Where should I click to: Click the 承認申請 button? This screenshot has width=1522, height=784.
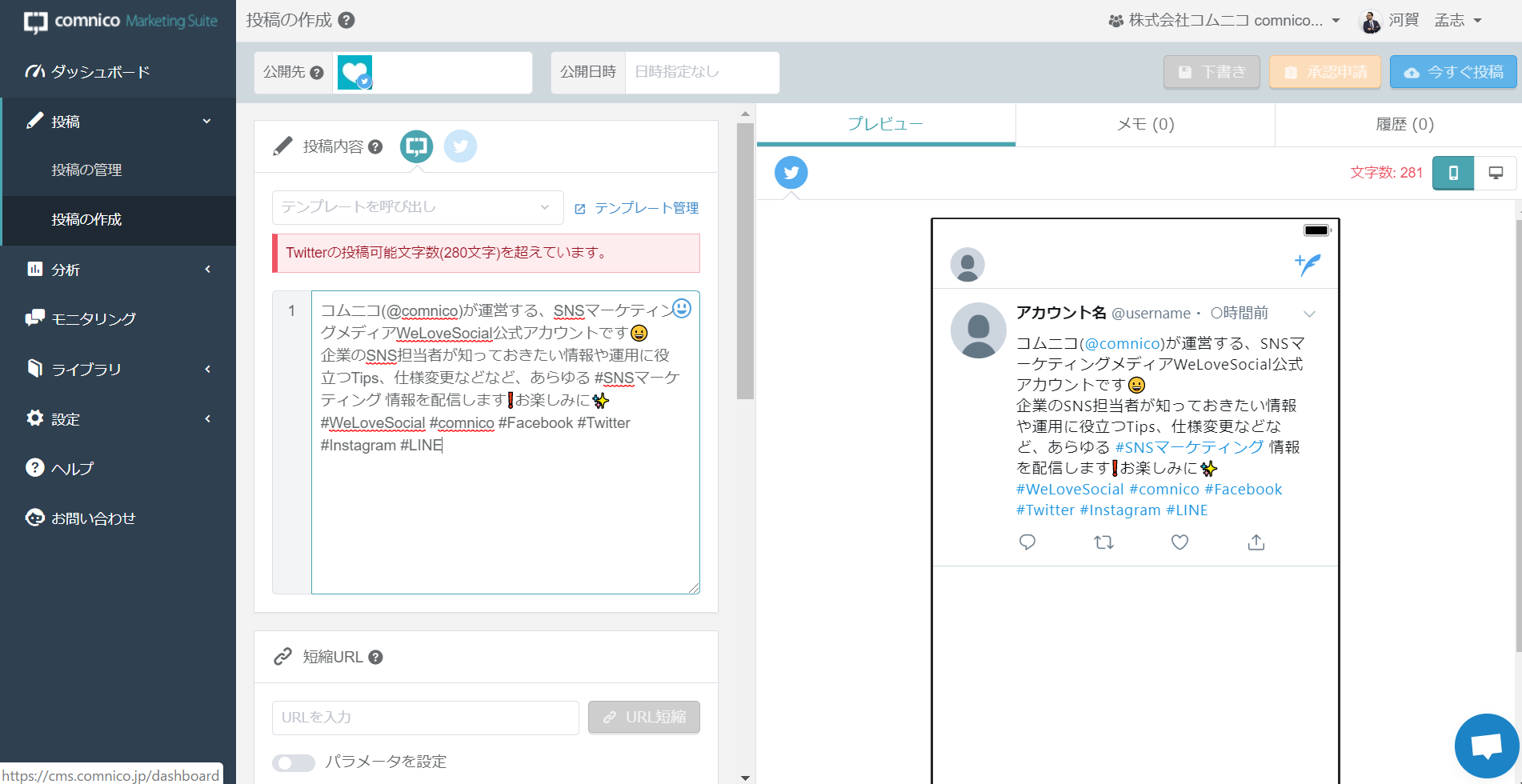click(1324, 72)
